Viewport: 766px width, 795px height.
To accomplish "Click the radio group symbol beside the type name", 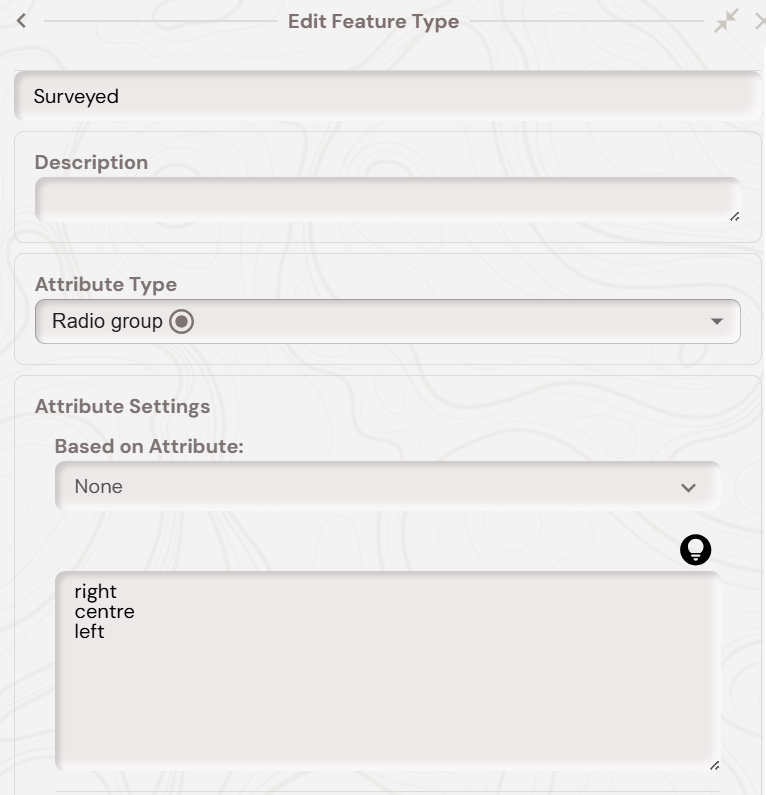I will click(181, 322).
